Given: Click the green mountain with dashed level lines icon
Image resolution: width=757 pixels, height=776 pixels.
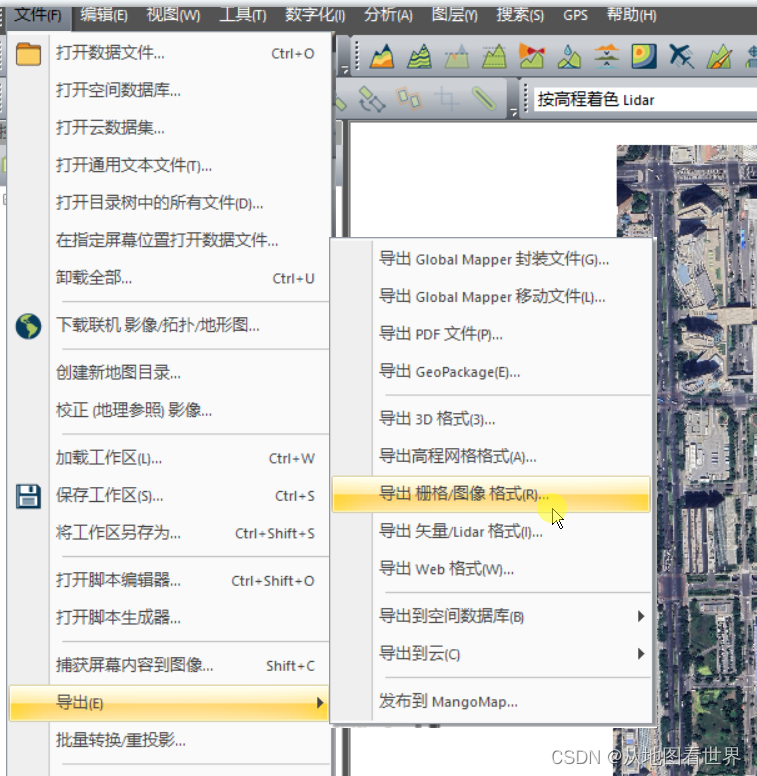Looking at the screenshot, I should [x=494, y=56].
